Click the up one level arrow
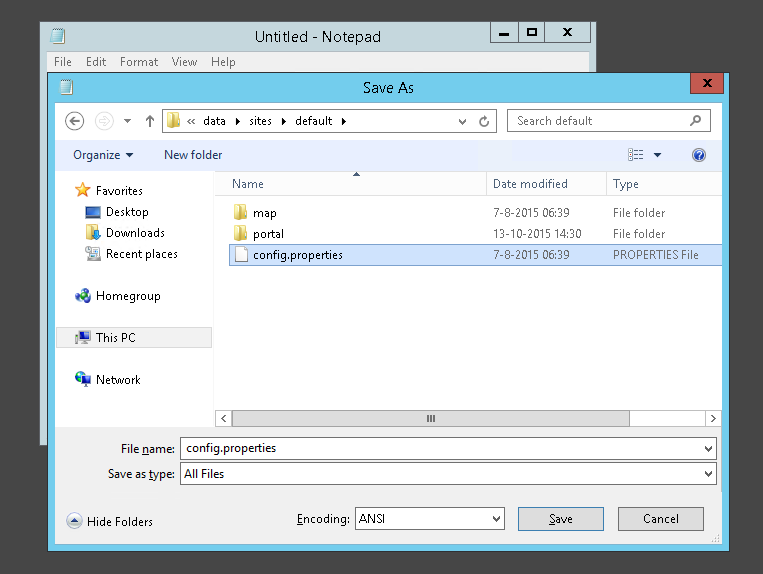The width and height of the screenshot is (763, 574). [x=150, y=121]
